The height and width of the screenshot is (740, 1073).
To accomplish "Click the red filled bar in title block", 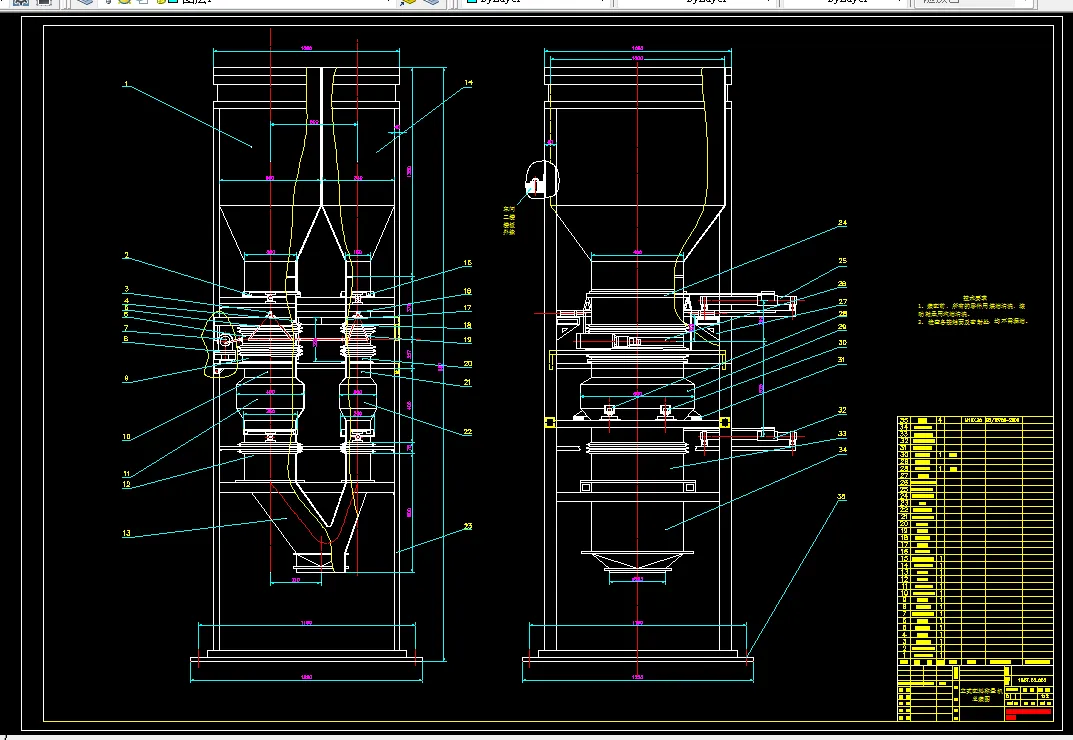I will [1029, 712].
